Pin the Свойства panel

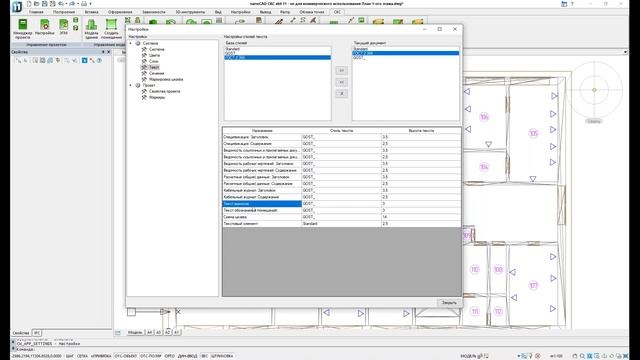click(x=103, y=52)
